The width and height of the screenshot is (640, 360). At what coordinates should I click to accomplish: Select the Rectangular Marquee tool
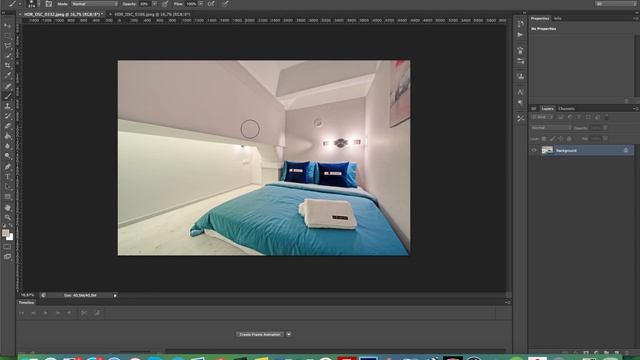7,36
